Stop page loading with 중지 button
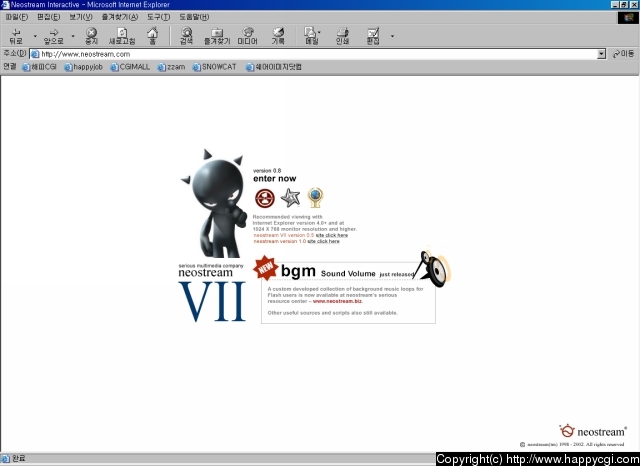640x466 pixels. 91,36
